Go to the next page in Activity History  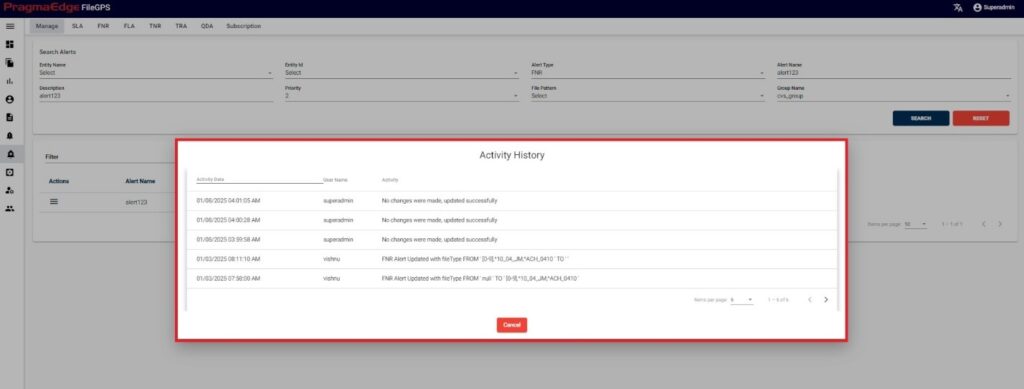(826, 300)
